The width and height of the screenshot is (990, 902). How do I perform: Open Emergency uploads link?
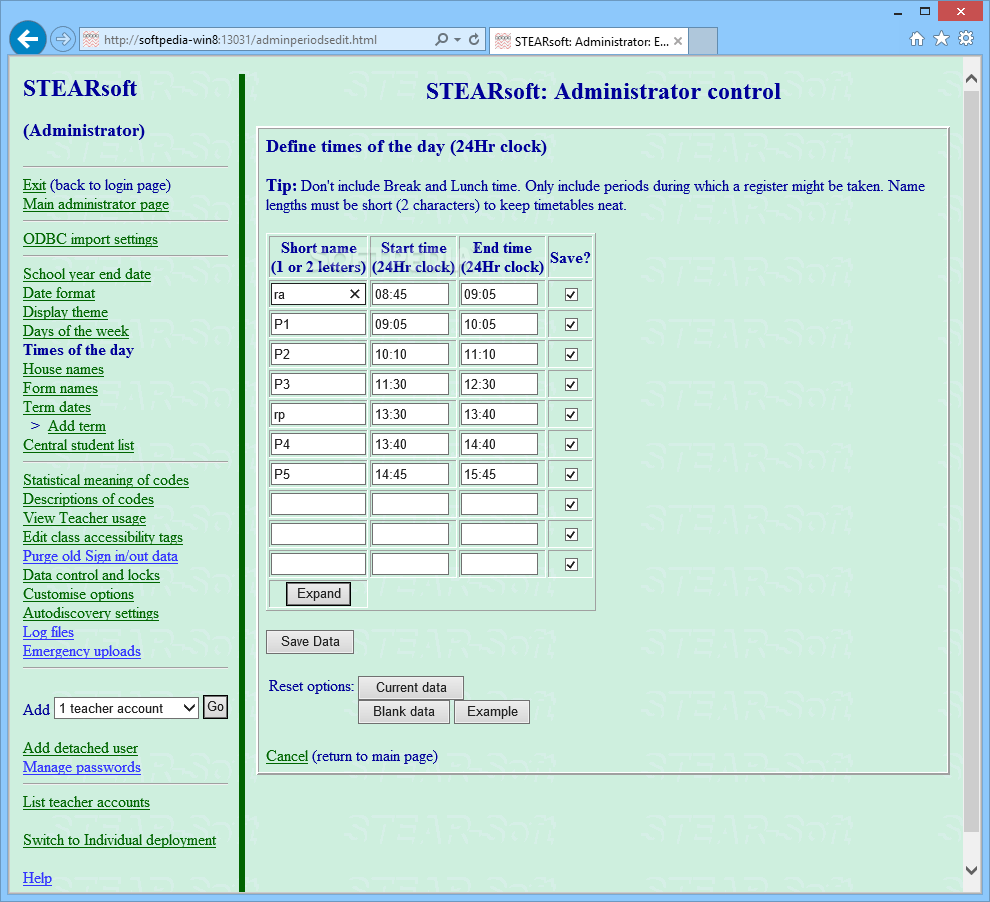click(x=82, y=651)
